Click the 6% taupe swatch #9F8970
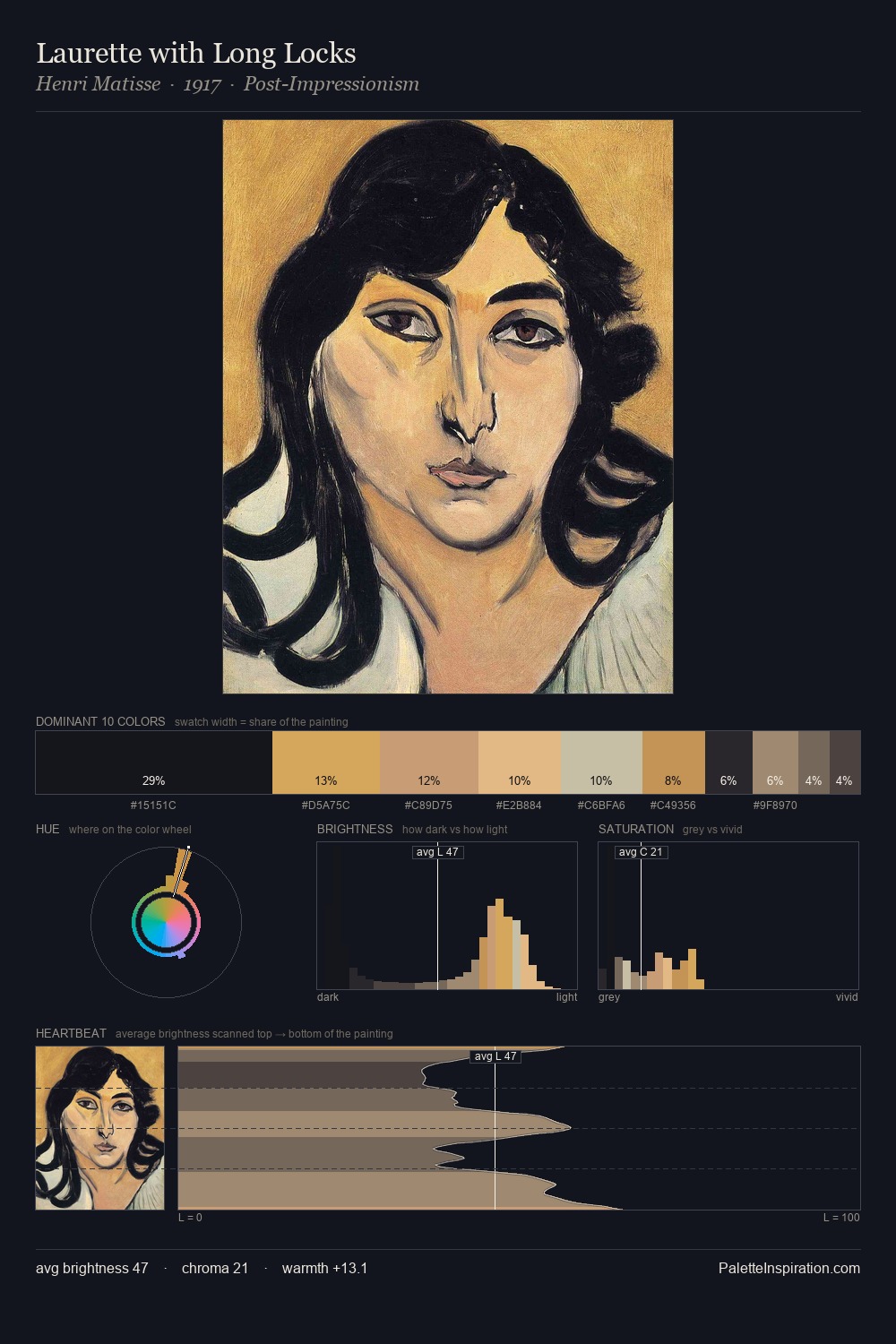896x1344 pixels. pos(775,762)
